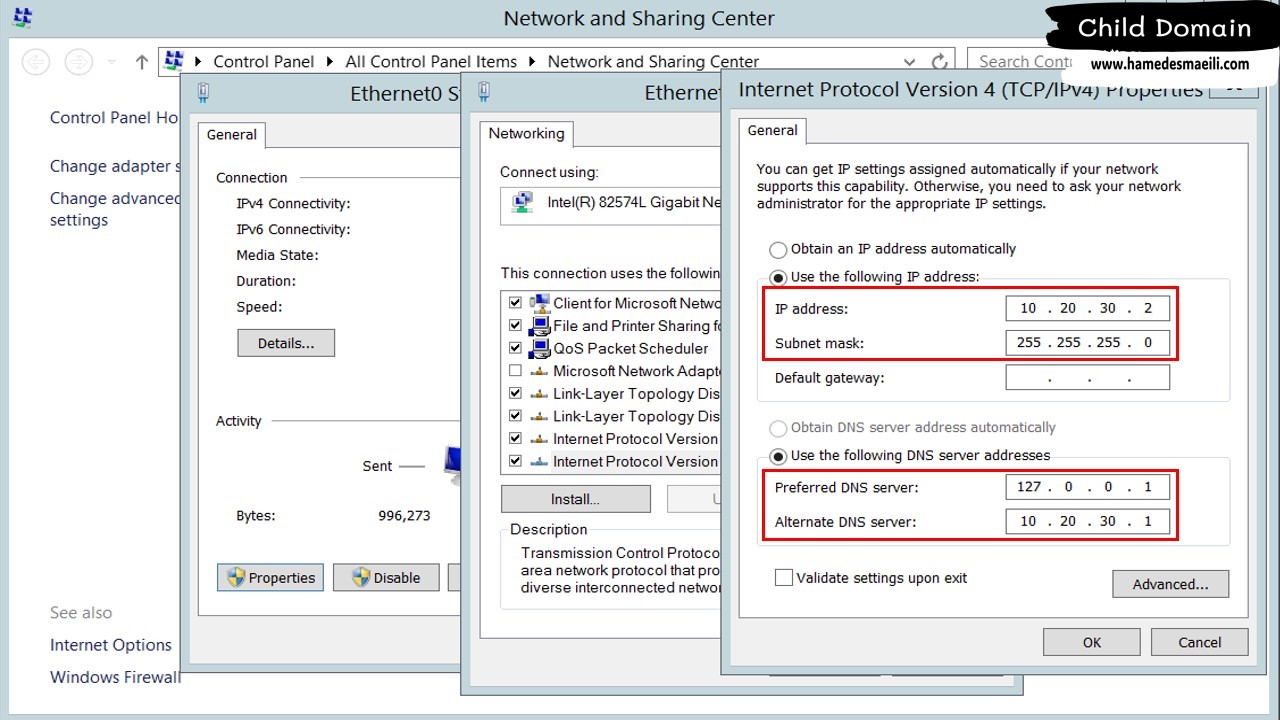Select Use the following IP address
This screenshot has height=720, width=1280.
[x=778, y=278]
